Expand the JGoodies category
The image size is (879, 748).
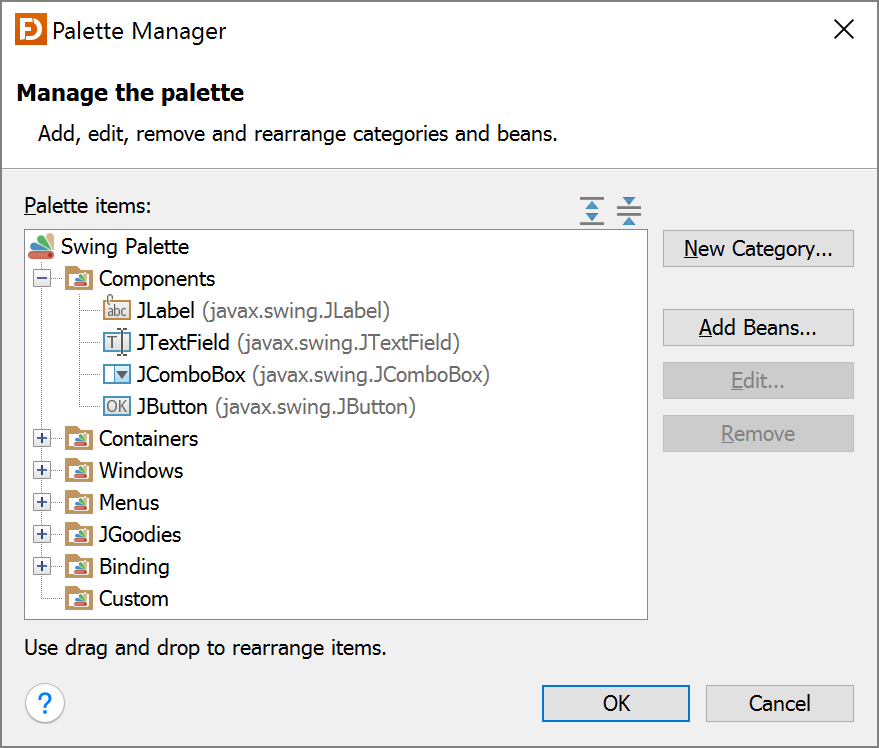tap(41, 534)
